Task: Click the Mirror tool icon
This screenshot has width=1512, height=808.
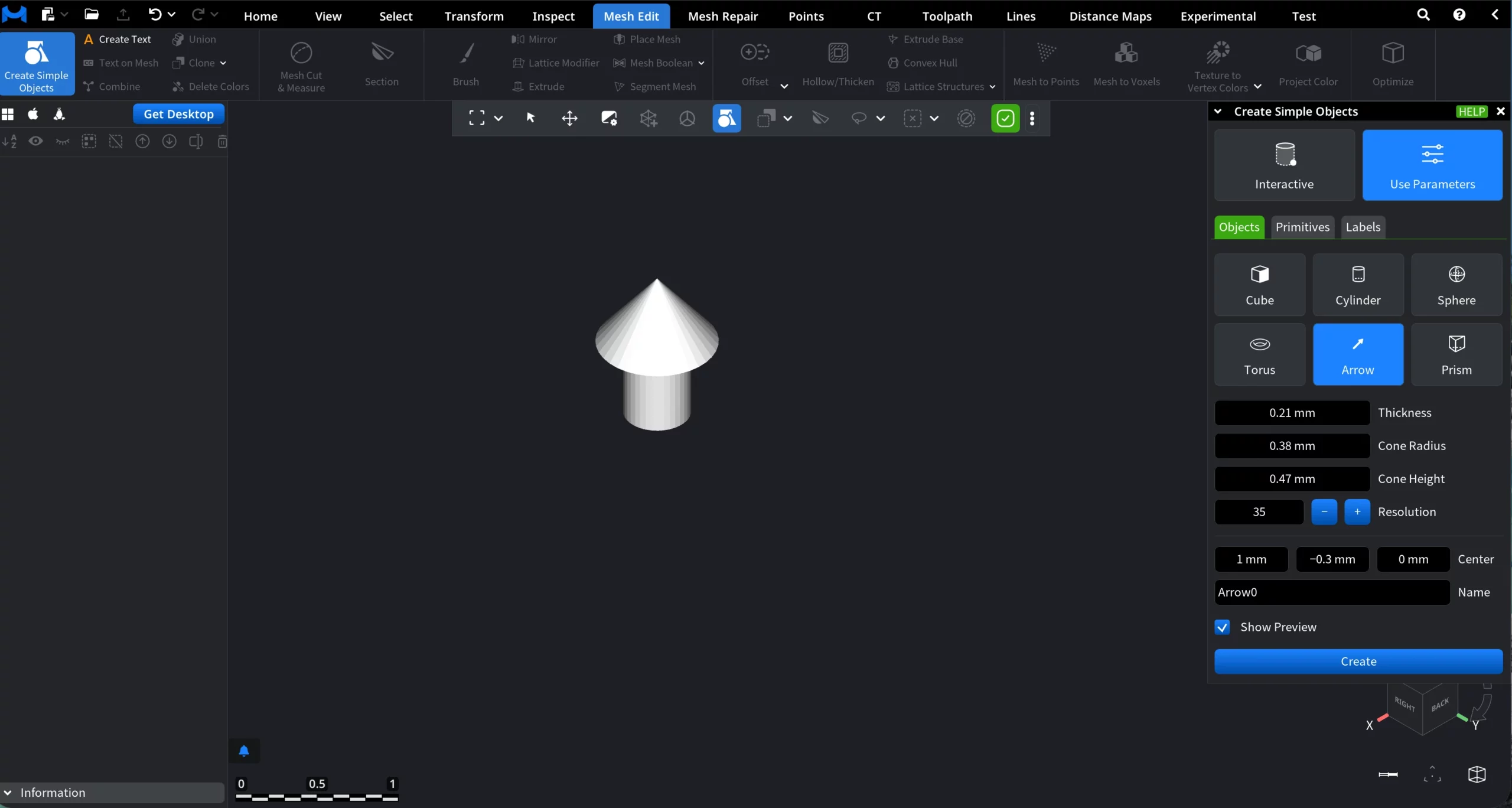Action: (x=518, y=39)
